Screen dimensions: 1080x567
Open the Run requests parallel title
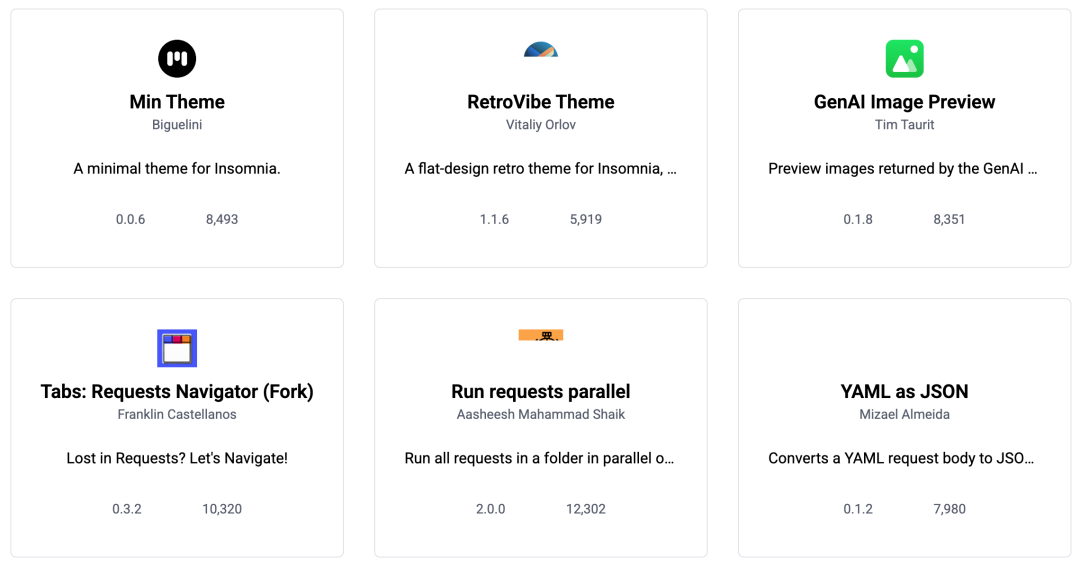click(x=541, y=391)
